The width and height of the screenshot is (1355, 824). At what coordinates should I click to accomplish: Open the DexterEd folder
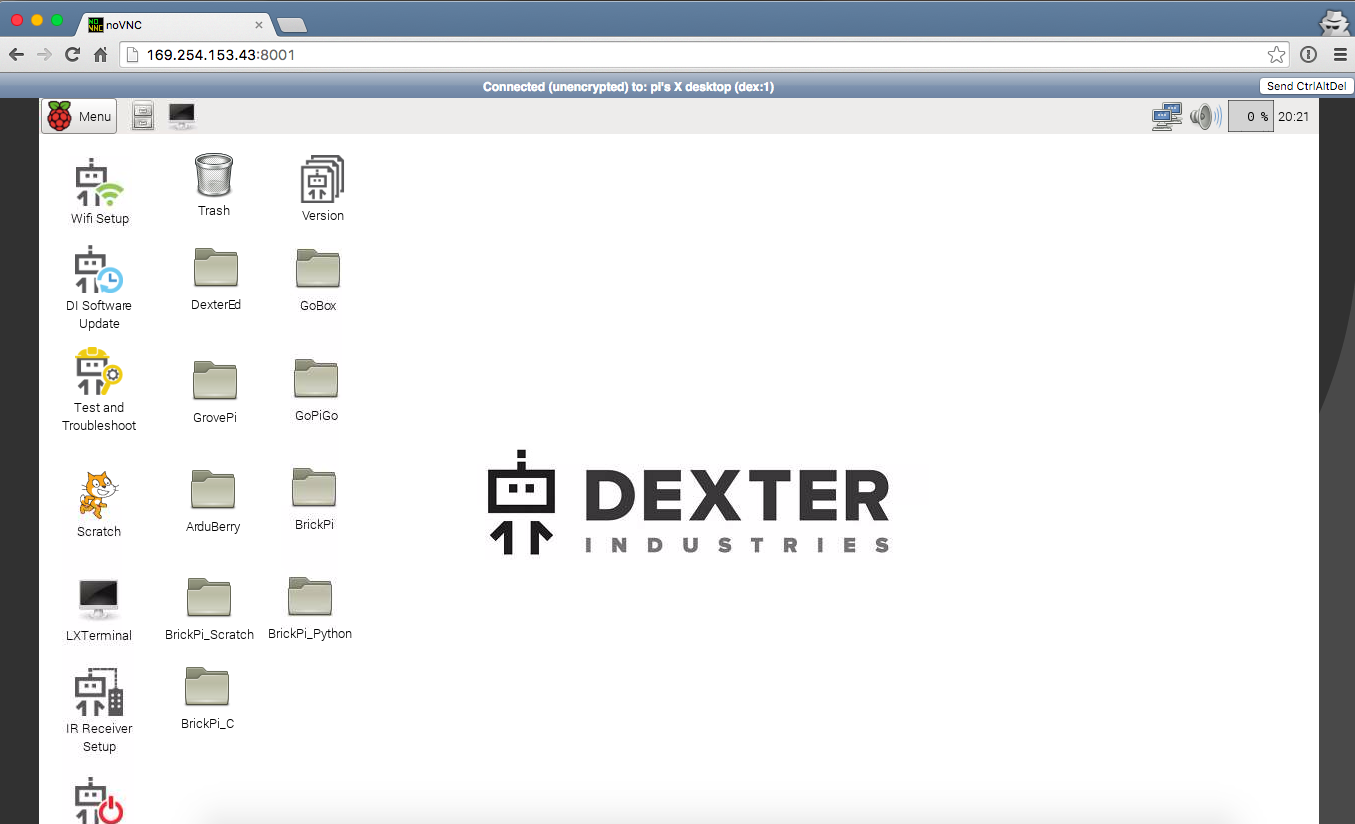(216, 280)
